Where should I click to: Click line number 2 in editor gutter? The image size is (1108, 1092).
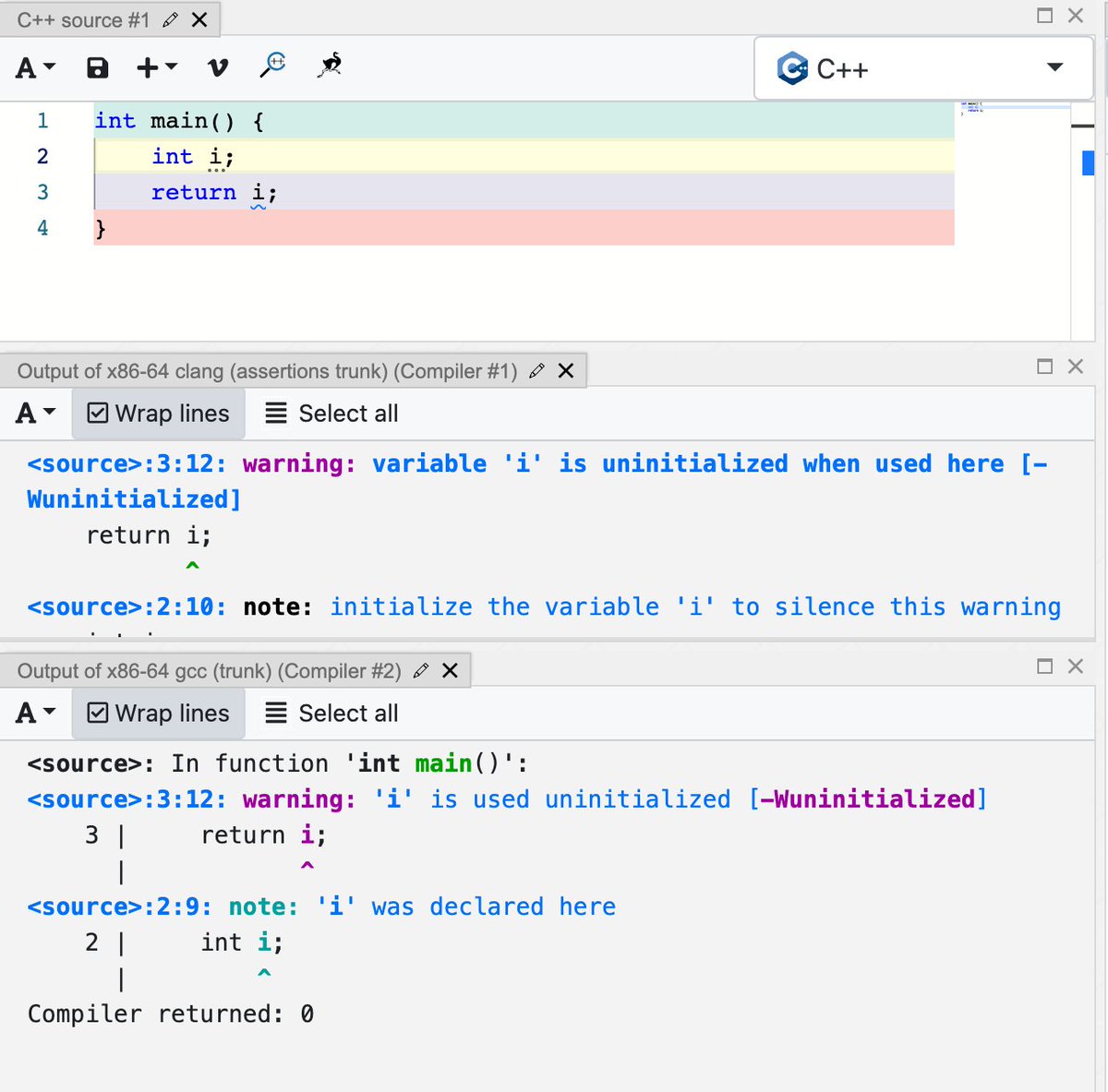(42, 156)
